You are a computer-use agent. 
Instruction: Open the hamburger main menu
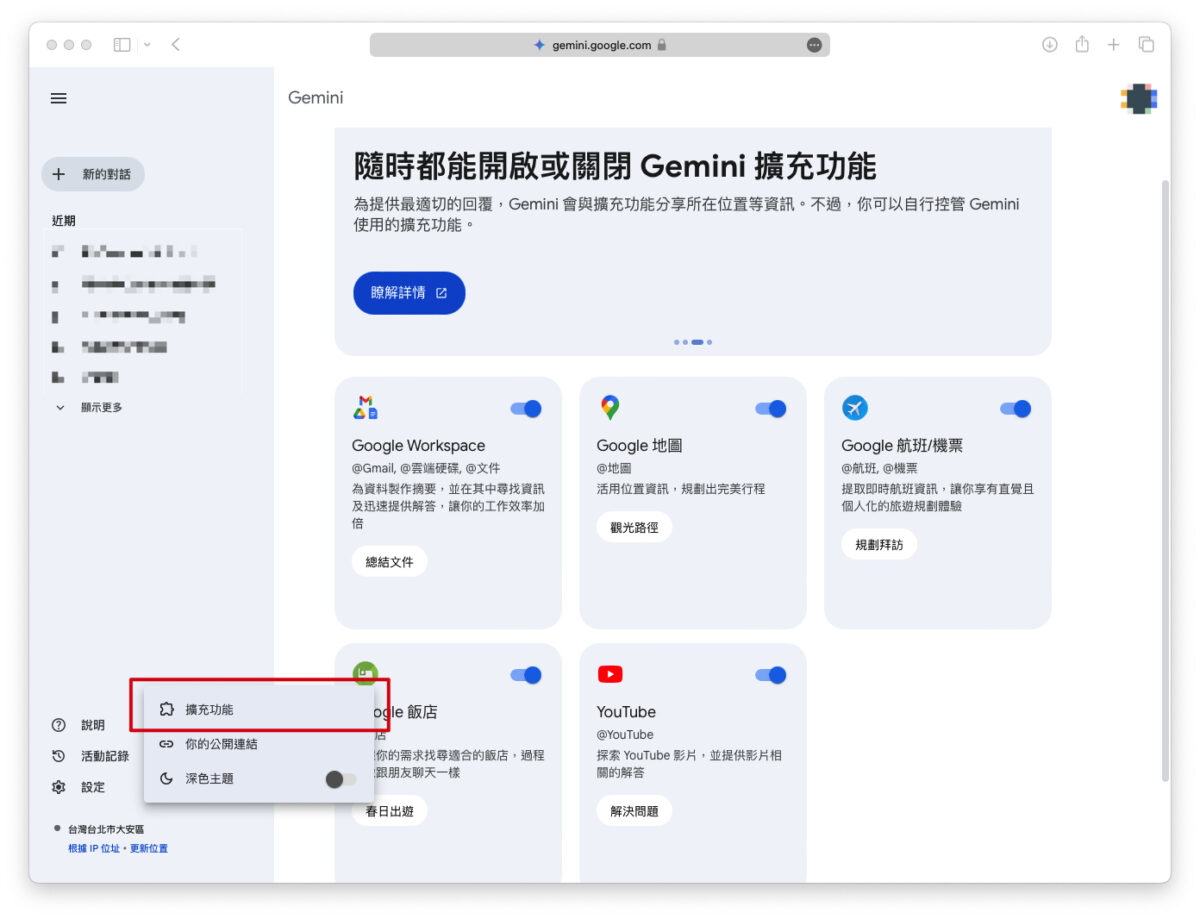59,98
